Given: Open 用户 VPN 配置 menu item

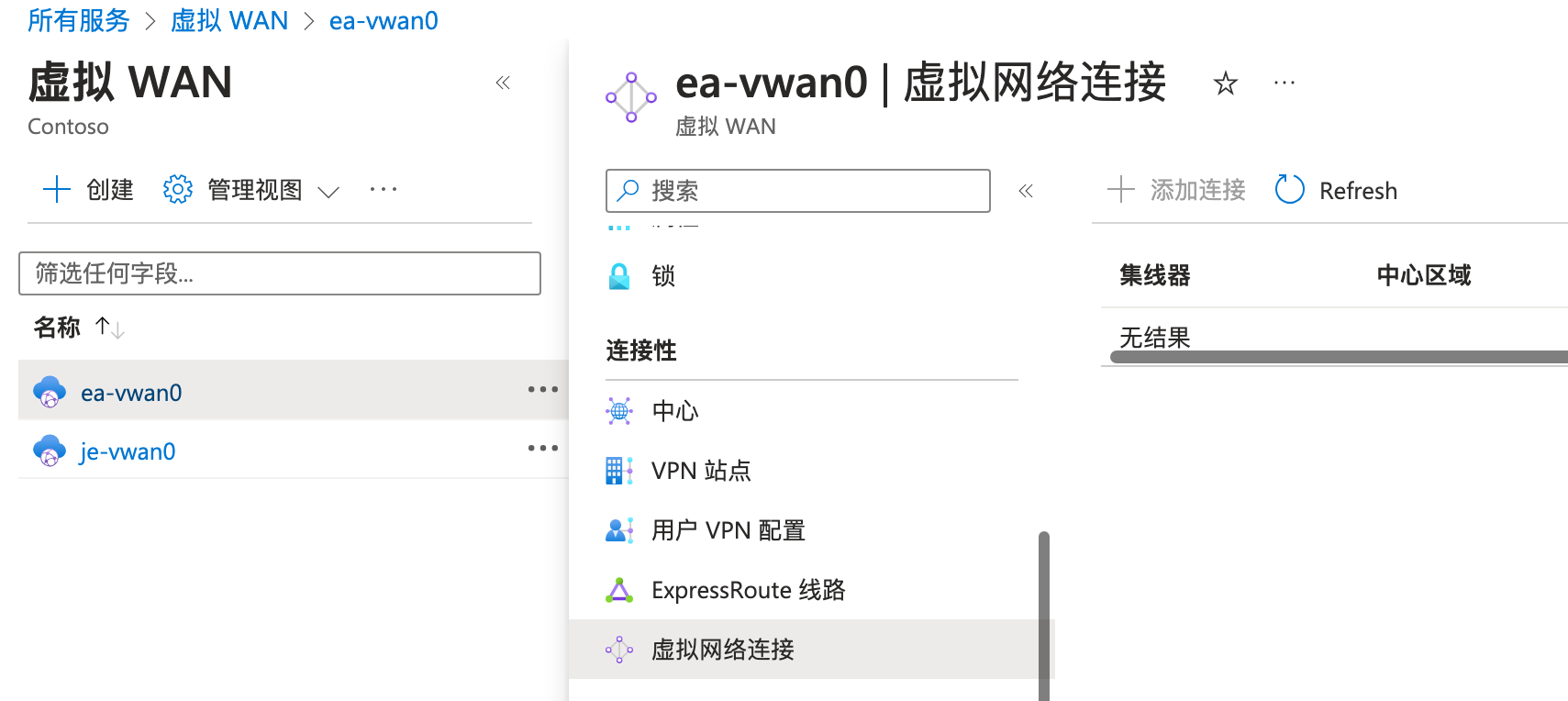Looking at the screenshot, I should tap(706, 530).
